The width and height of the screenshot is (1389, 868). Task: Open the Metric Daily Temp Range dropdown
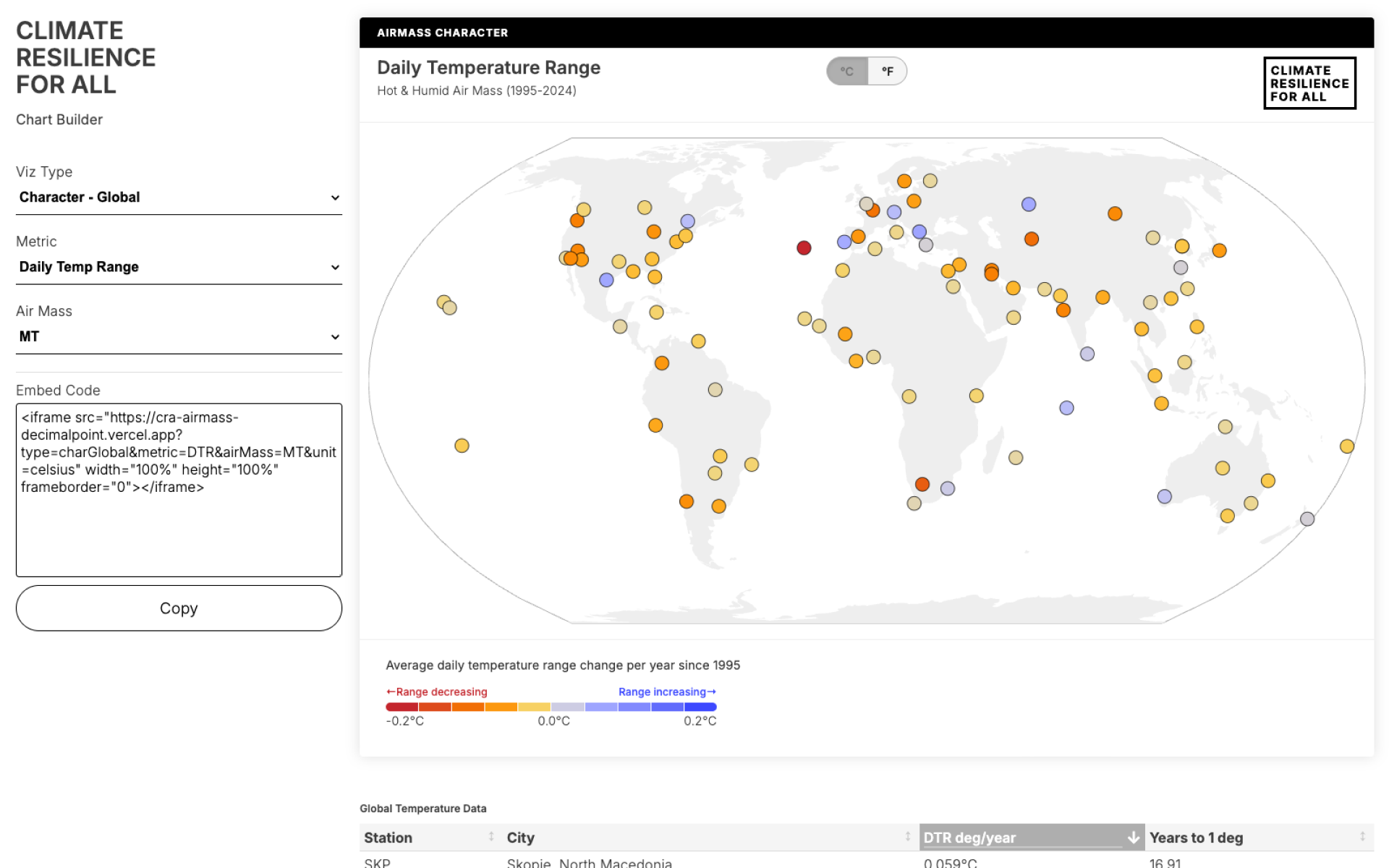179,267
